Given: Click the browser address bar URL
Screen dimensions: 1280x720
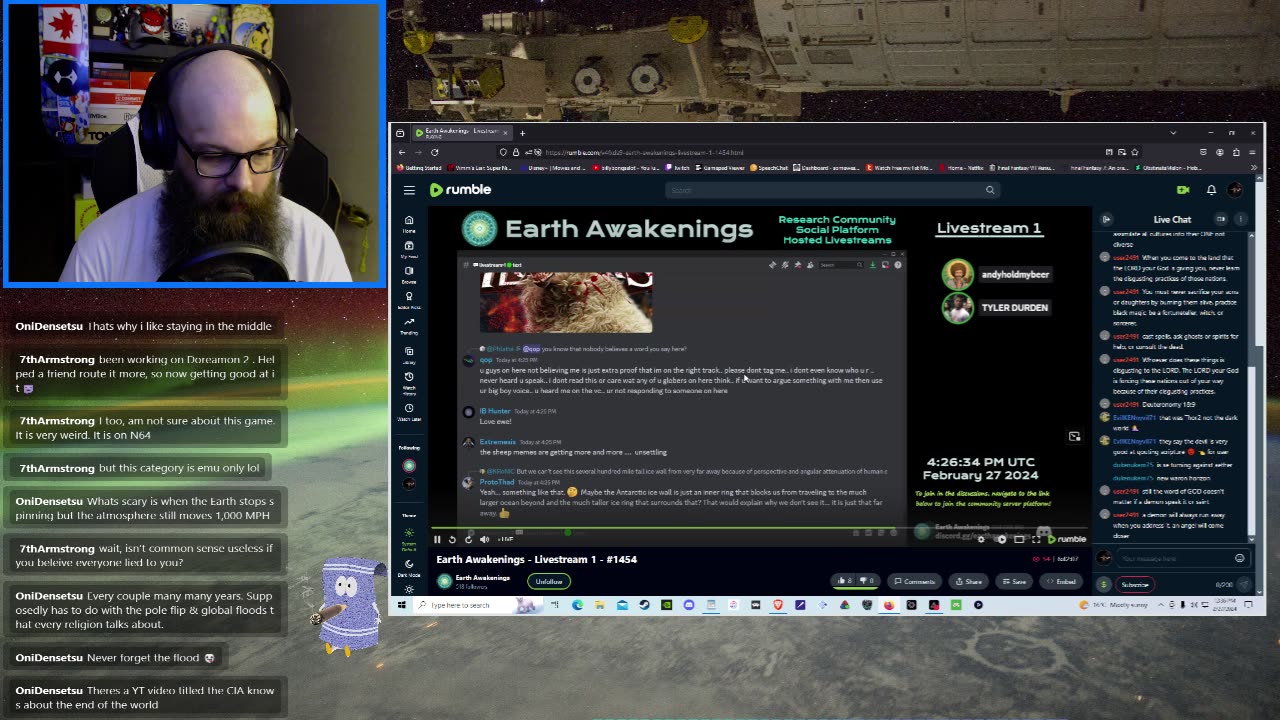Looking at the screenshot, I should pos(645,152).
